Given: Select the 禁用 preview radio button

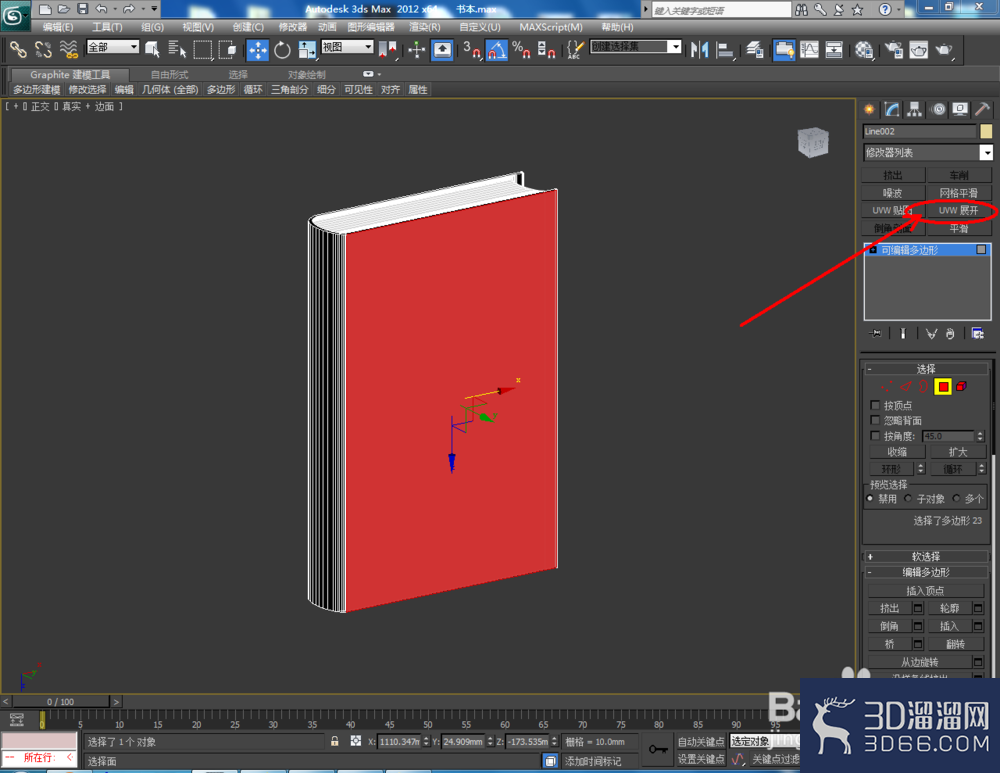Looking at the screenshot, I should (x=871, y=498).
